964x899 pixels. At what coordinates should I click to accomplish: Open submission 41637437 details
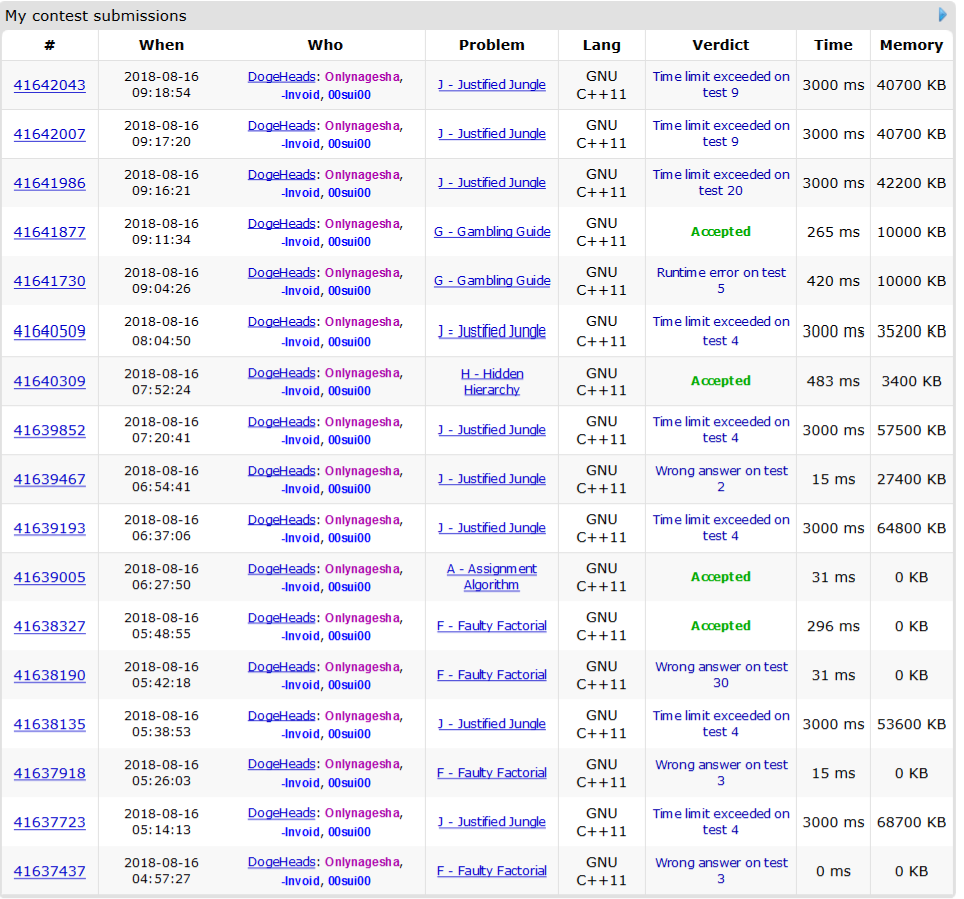[49, 871]
